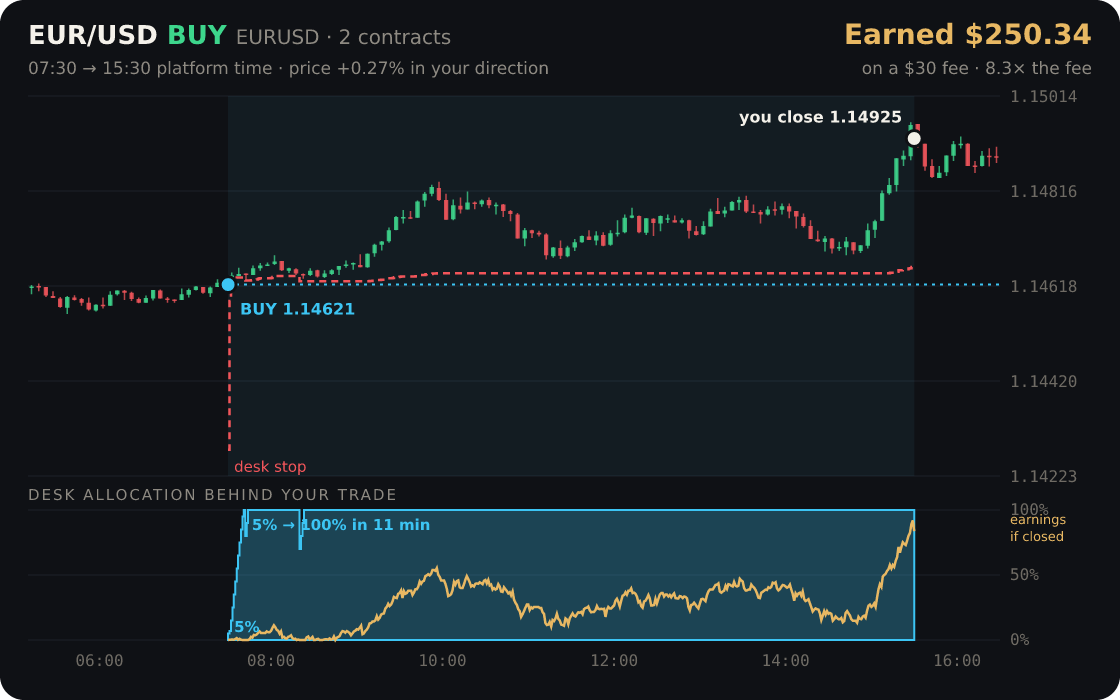Click the 1.15014 price axis label
The image size is (1120, 700).
[1043, 96]
